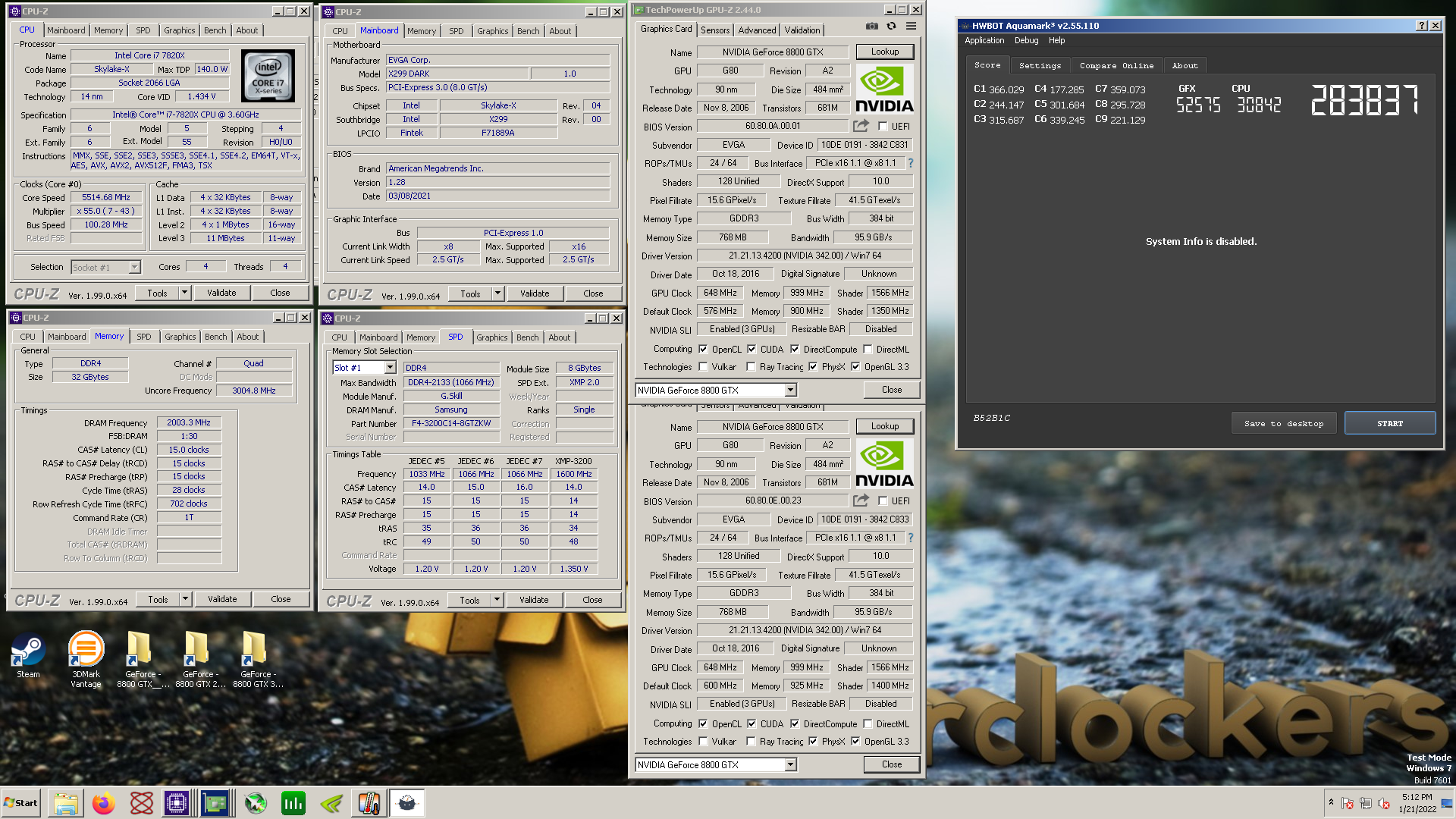The width and height of the screenshot is (1456, 819).
Task: Expand the Tools arrow in the CPU-Z CPU window
Action: pyautogui.click(x=184, y=293)
